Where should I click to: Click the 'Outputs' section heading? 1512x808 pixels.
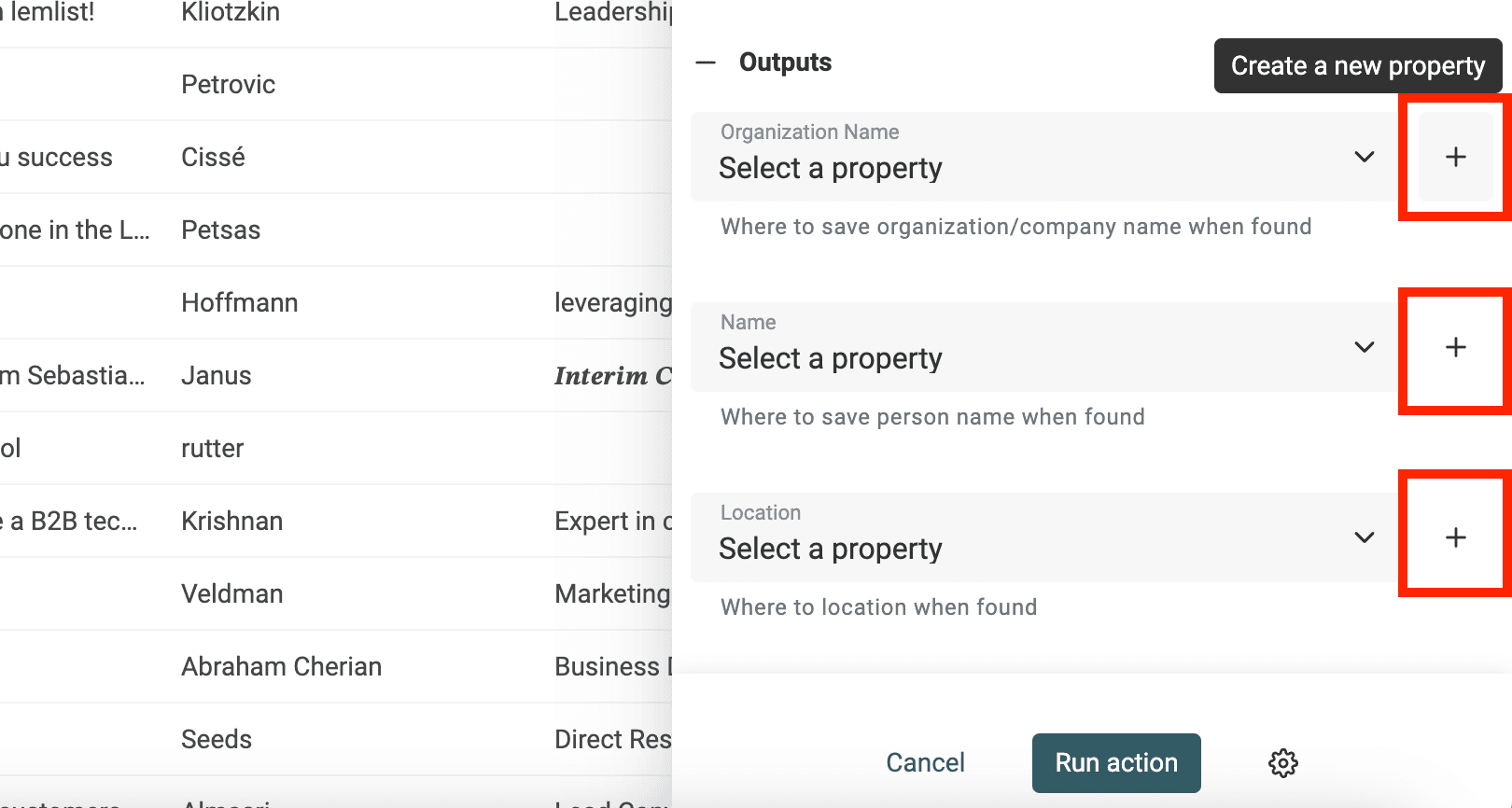click(785, 63)
